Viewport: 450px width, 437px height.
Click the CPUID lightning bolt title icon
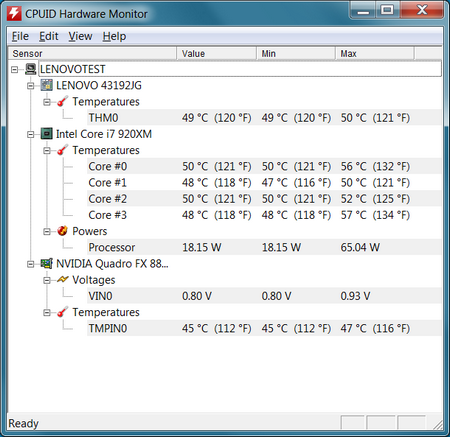tap(14, 13)
